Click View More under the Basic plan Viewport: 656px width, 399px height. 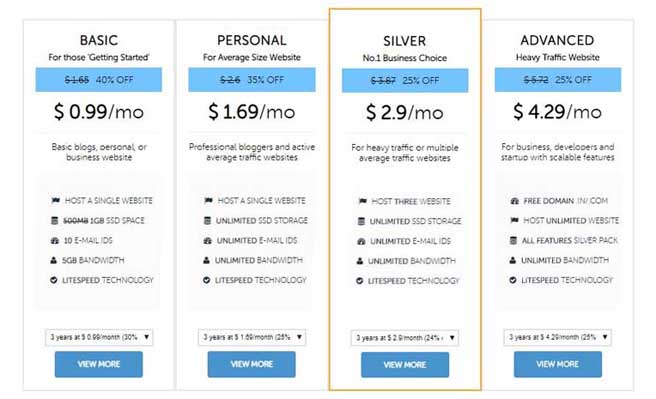[99, 364]
